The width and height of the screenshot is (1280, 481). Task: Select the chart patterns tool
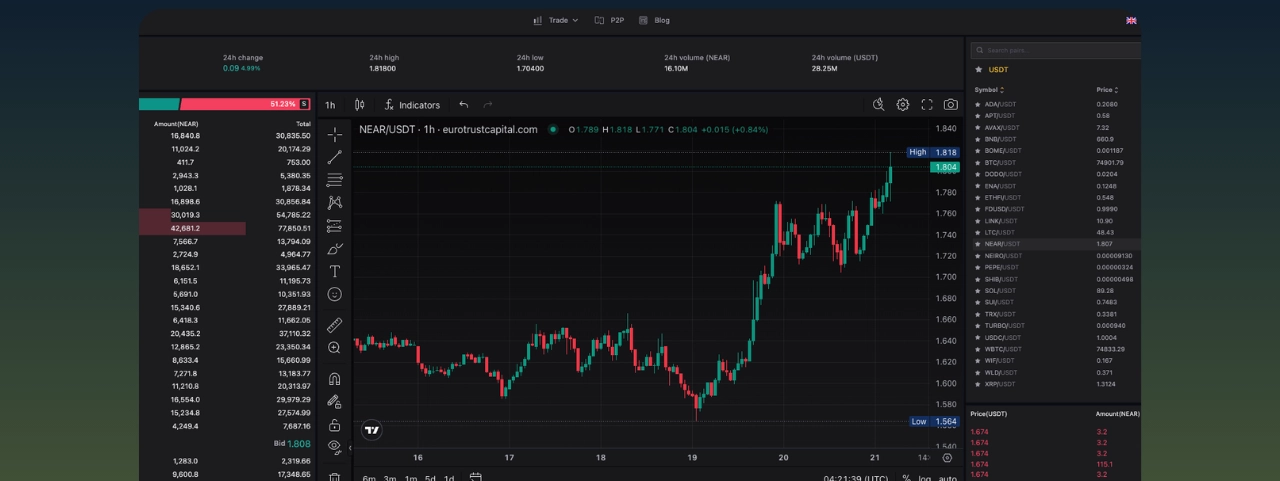(x=335, y=202)
